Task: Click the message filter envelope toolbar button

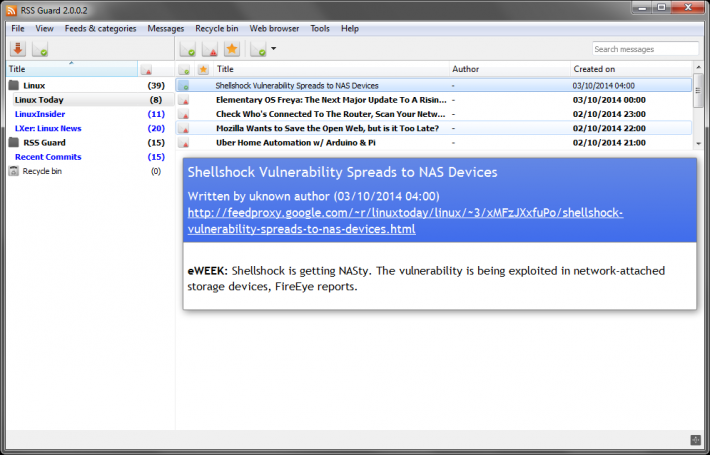Action: [258, 49]
